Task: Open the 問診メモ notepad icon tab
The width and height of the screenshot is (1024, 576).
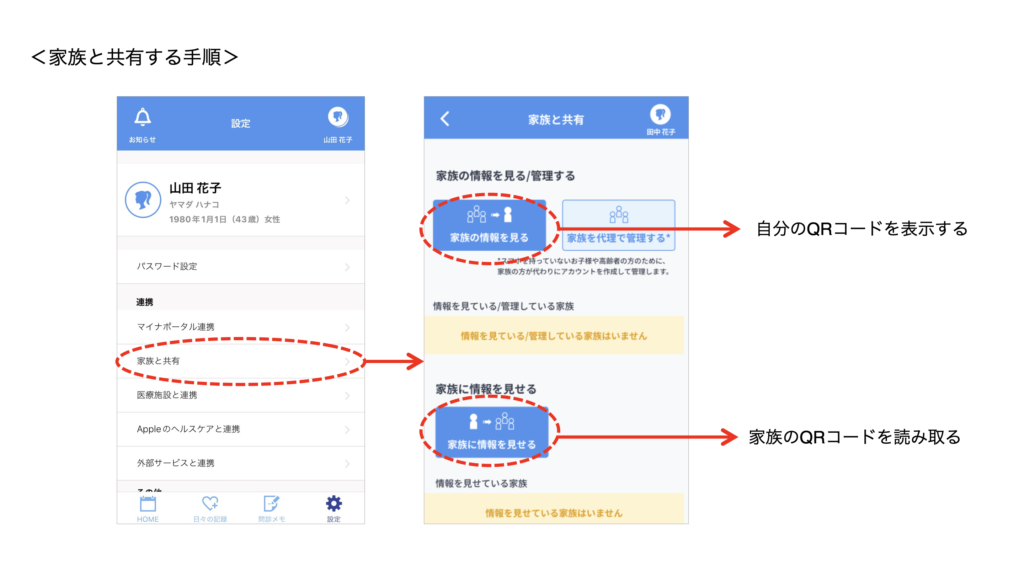Action: tap(271, 504)
